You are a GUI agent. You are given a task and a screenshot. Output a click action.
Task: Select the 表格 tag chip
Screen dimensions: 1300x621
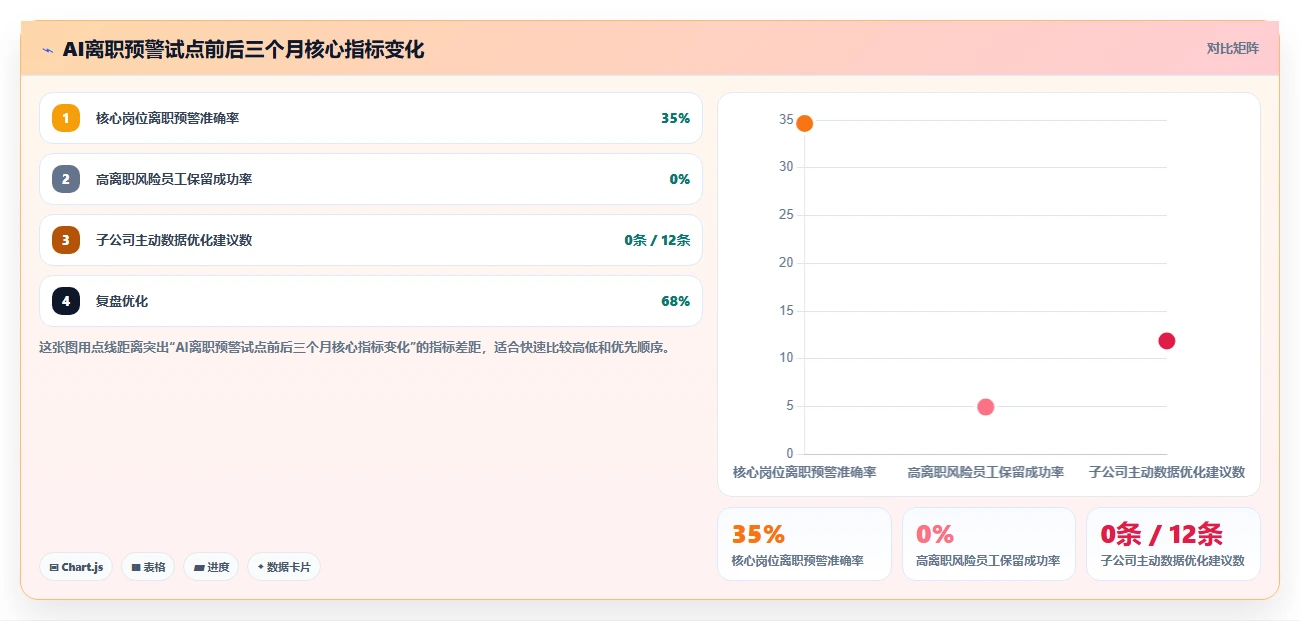click(148, 567)
